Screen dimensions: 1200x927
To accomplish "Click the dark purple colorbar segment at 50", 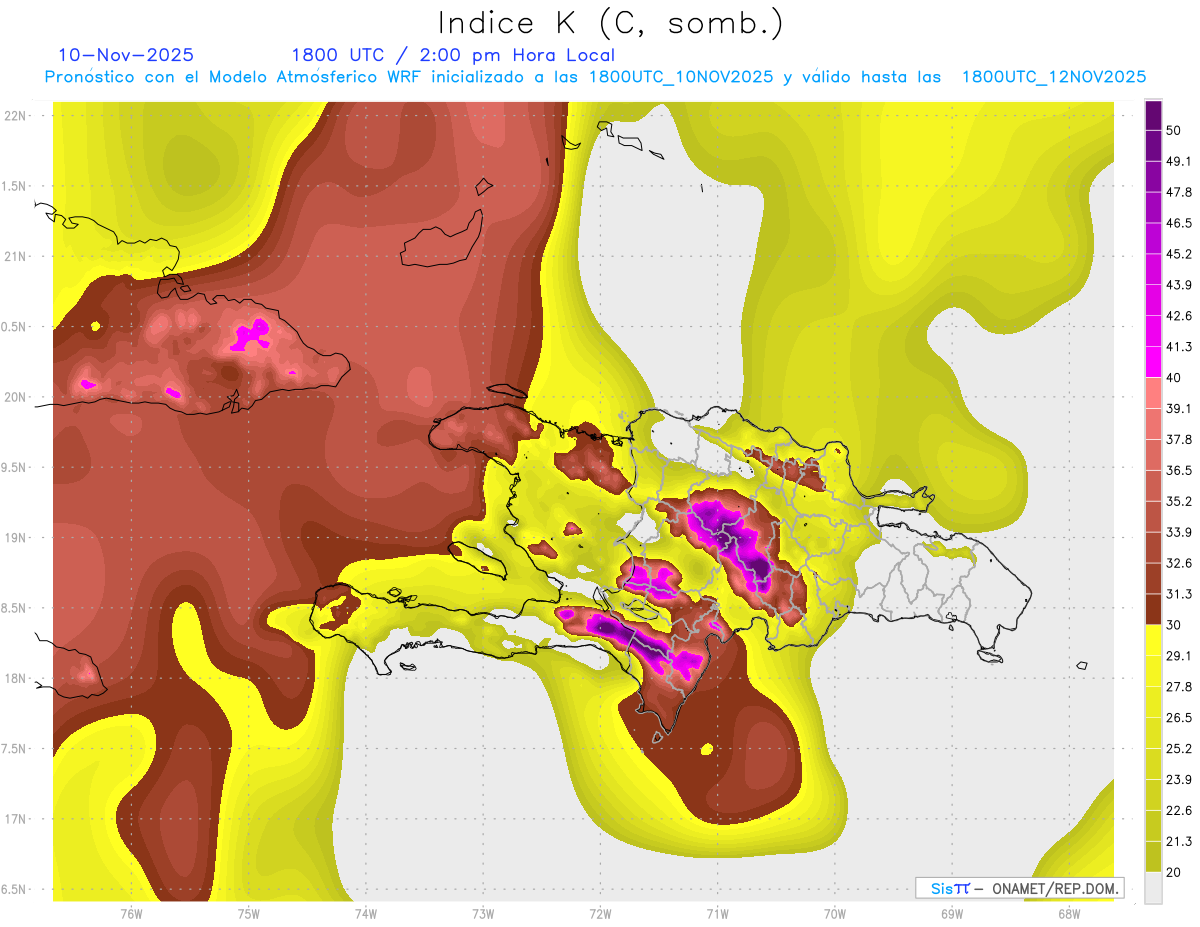I will click(1153, 115).
